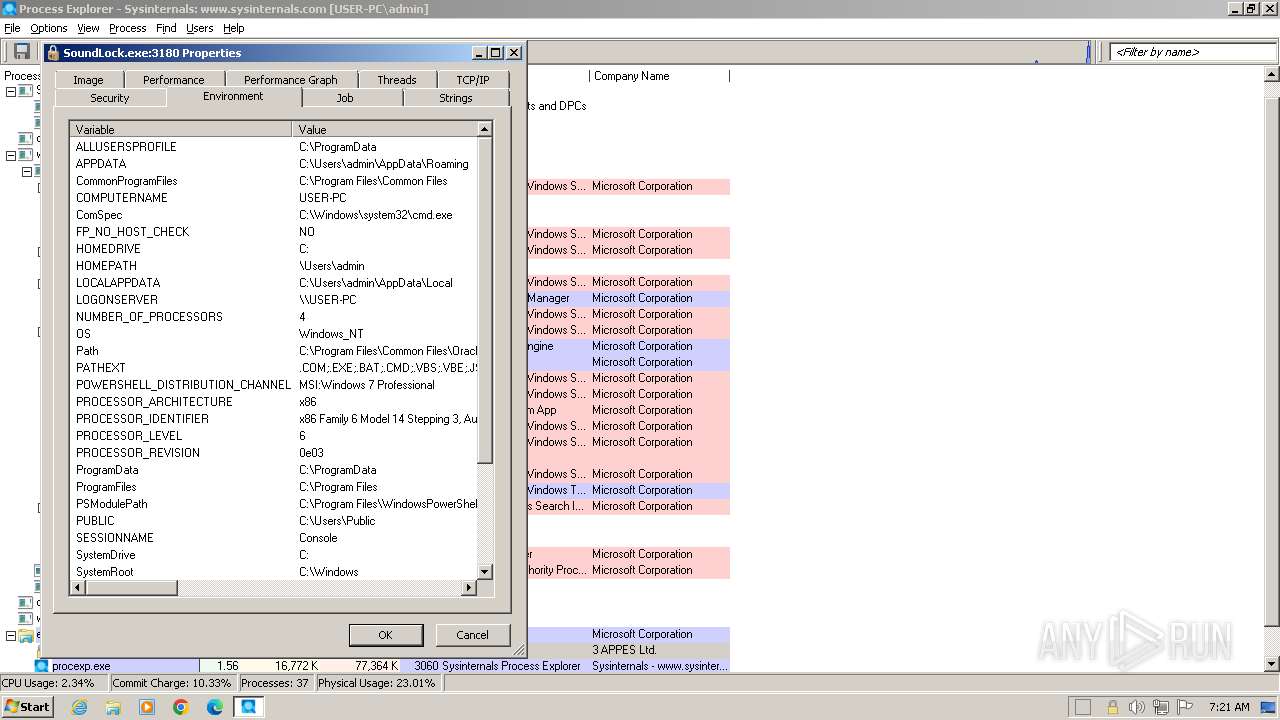
Task: Click the Action Center flag tray icon
Action: pos(1185,707)
